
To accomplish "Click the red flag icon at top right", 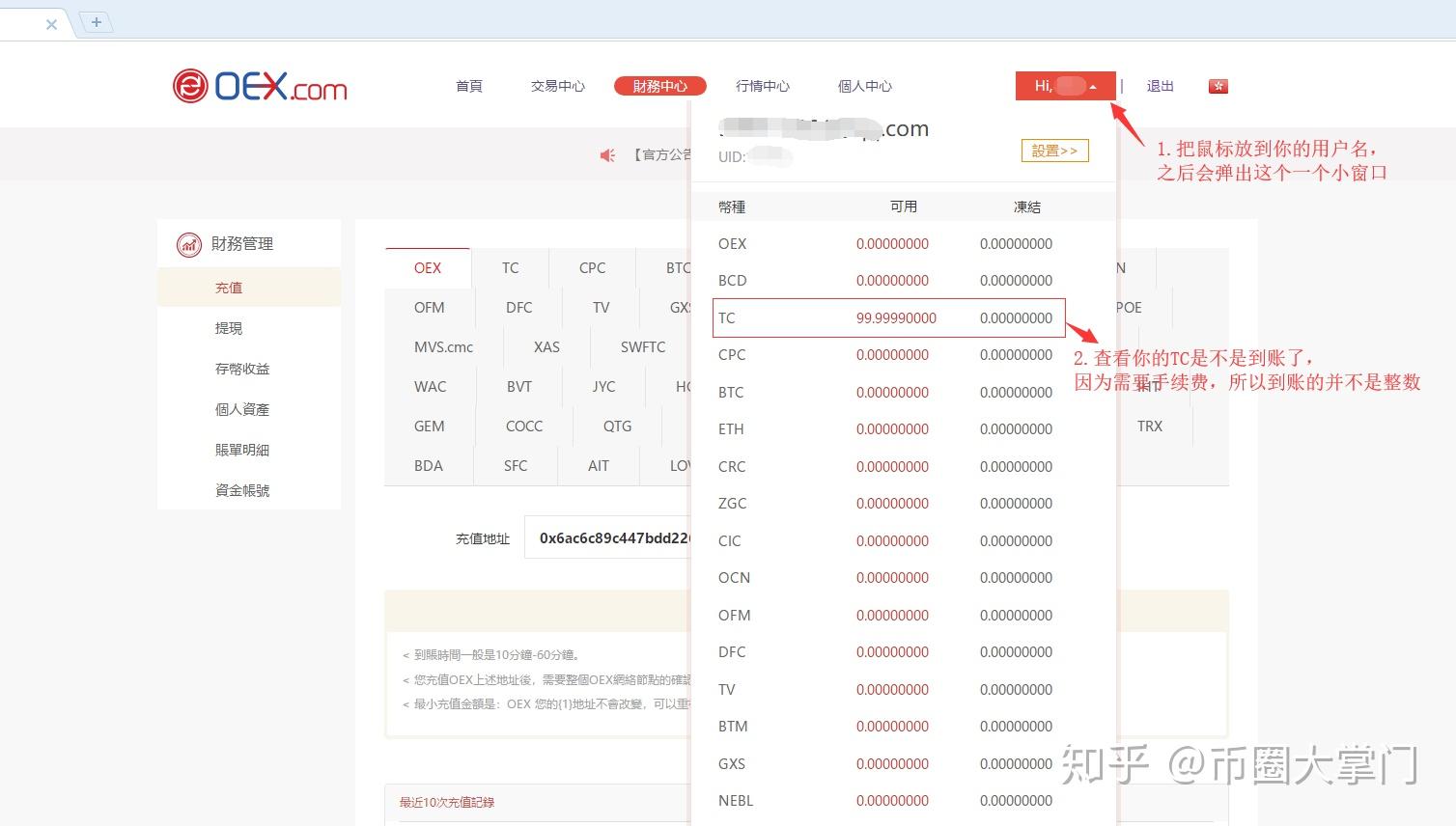I will tap(1218, 86).
